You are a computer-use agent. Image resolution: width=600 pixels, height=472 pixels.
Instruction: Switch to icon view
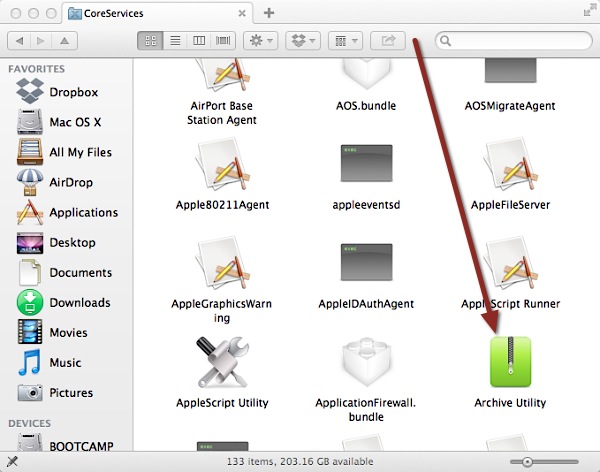pos(150,41)
